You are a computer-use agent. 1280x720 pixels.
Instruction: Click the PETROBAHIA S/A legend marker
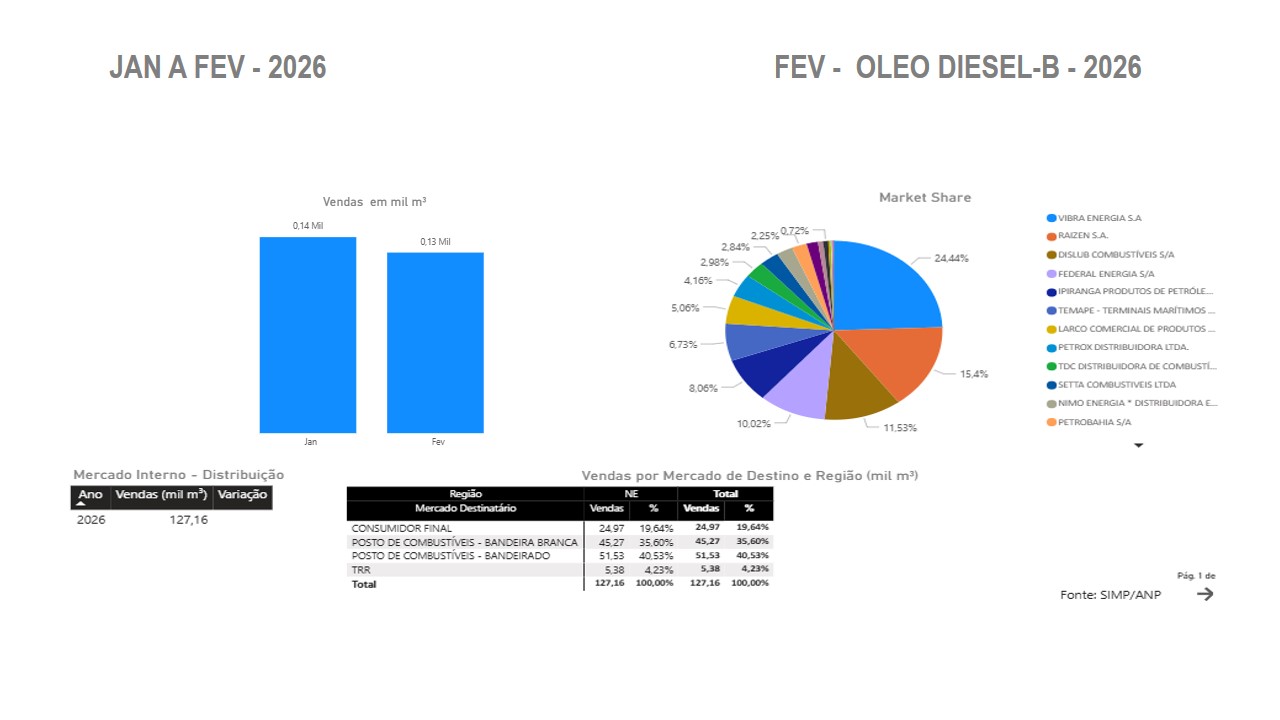[1051, 422]
